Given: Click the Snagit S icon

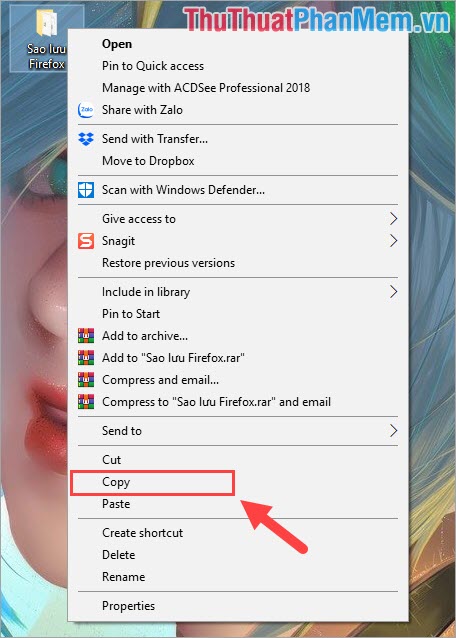Looking at the screenshot, I should coord(86,241).
